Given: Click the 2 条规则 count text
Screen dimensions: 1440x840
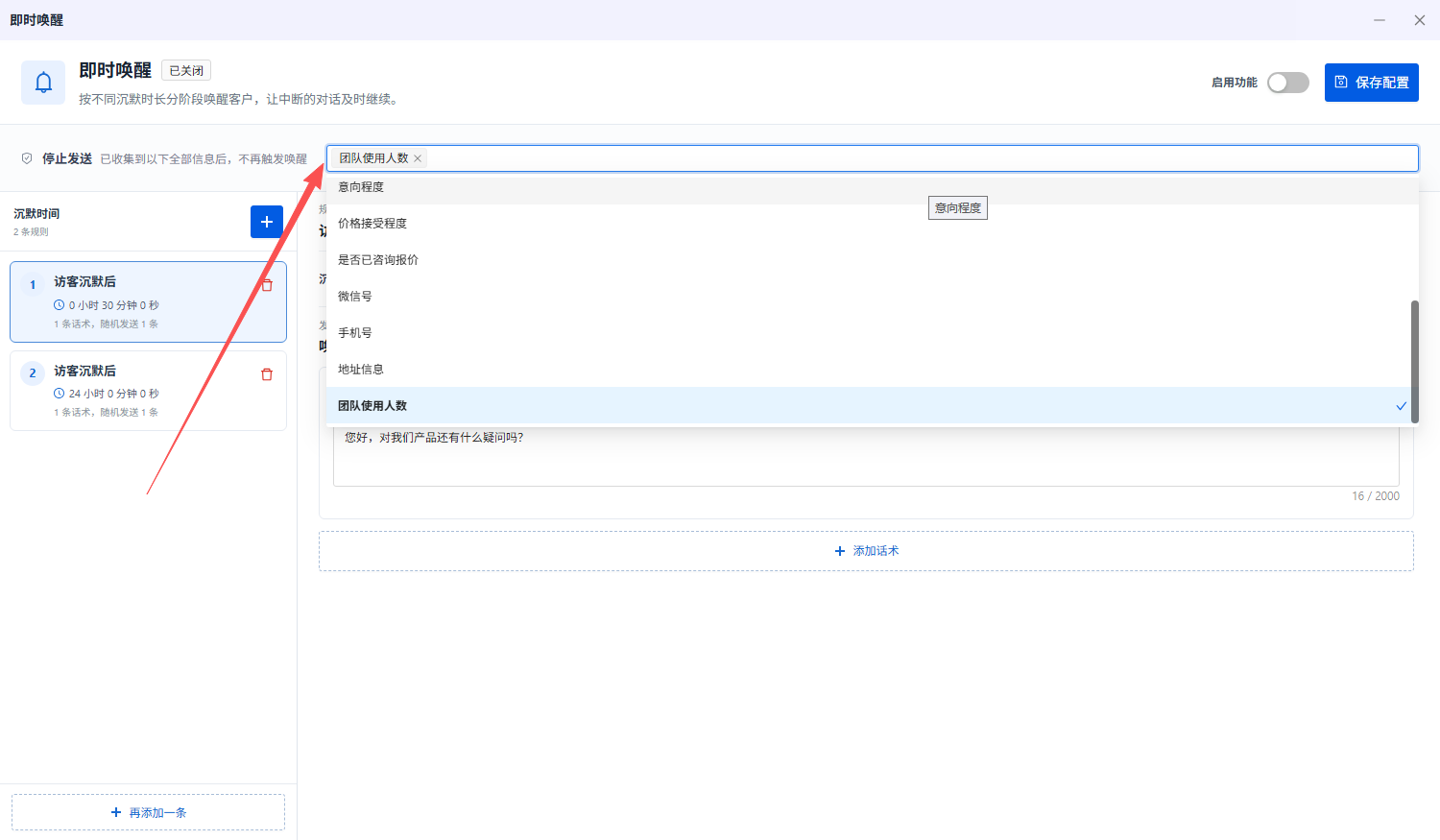Looking at the screenshot, I should [31, 232].
